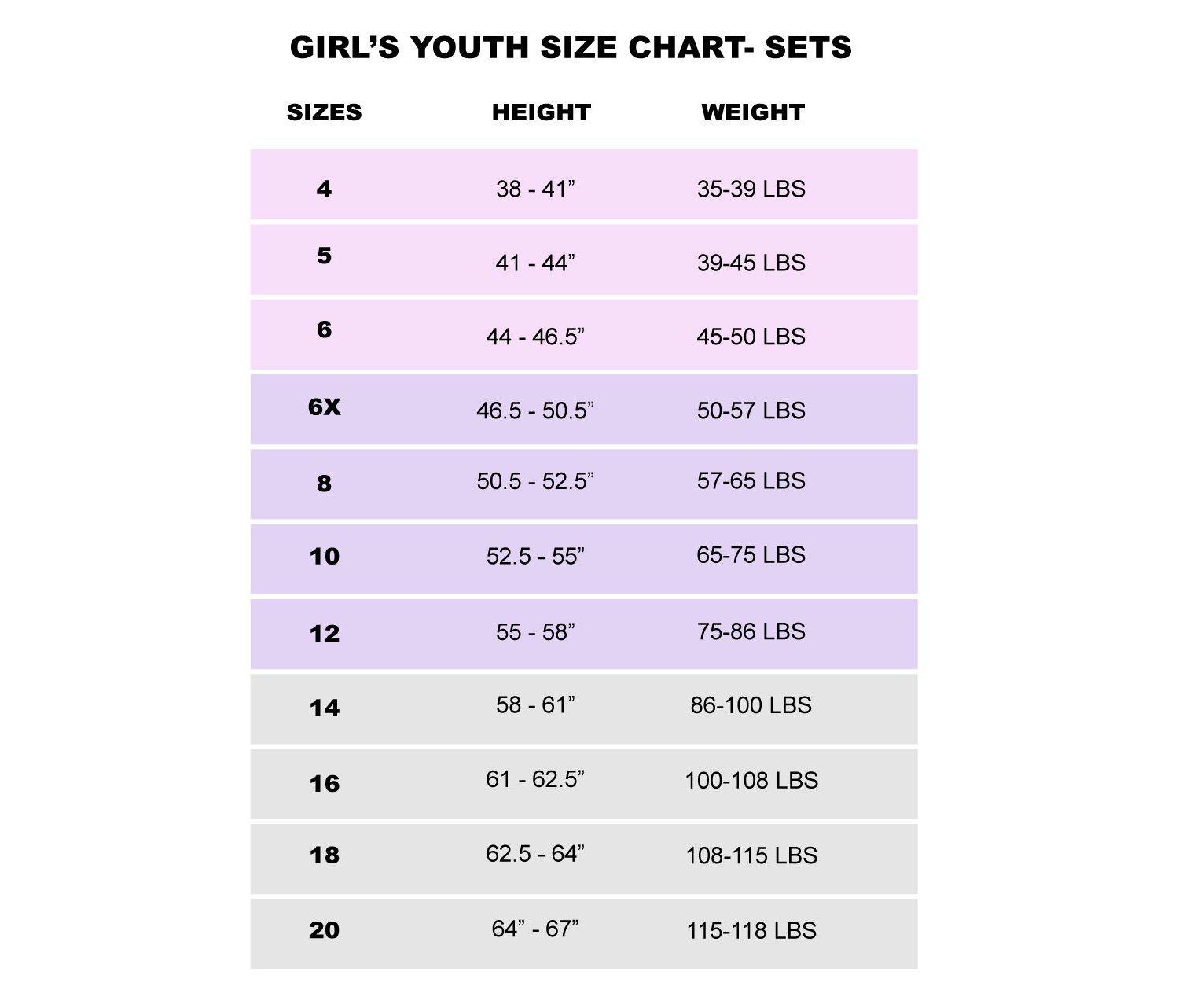Select the WEIGHT column header
The width and height of the screenshot is (1179, 1008).
(x=752, y=112)
